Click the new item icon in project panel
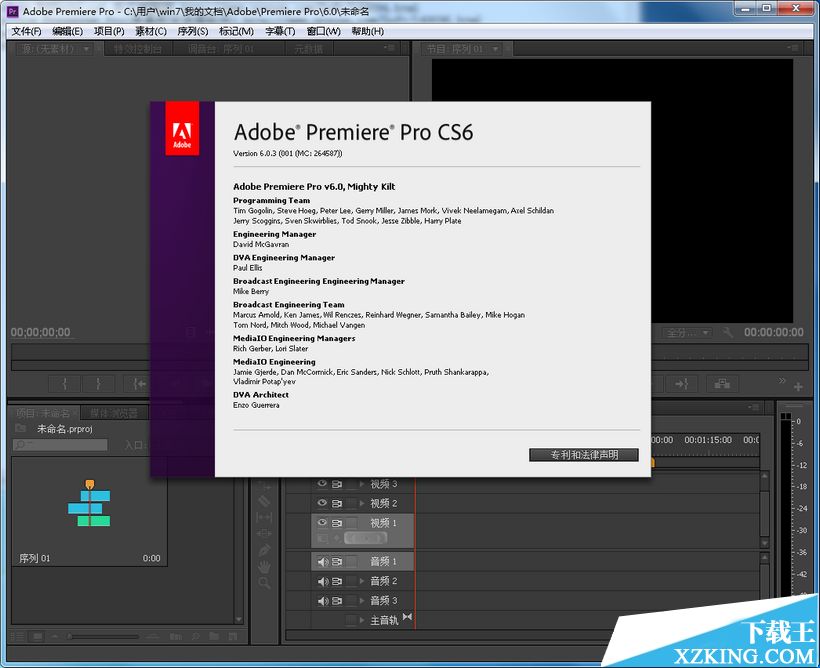 [233, 637]
